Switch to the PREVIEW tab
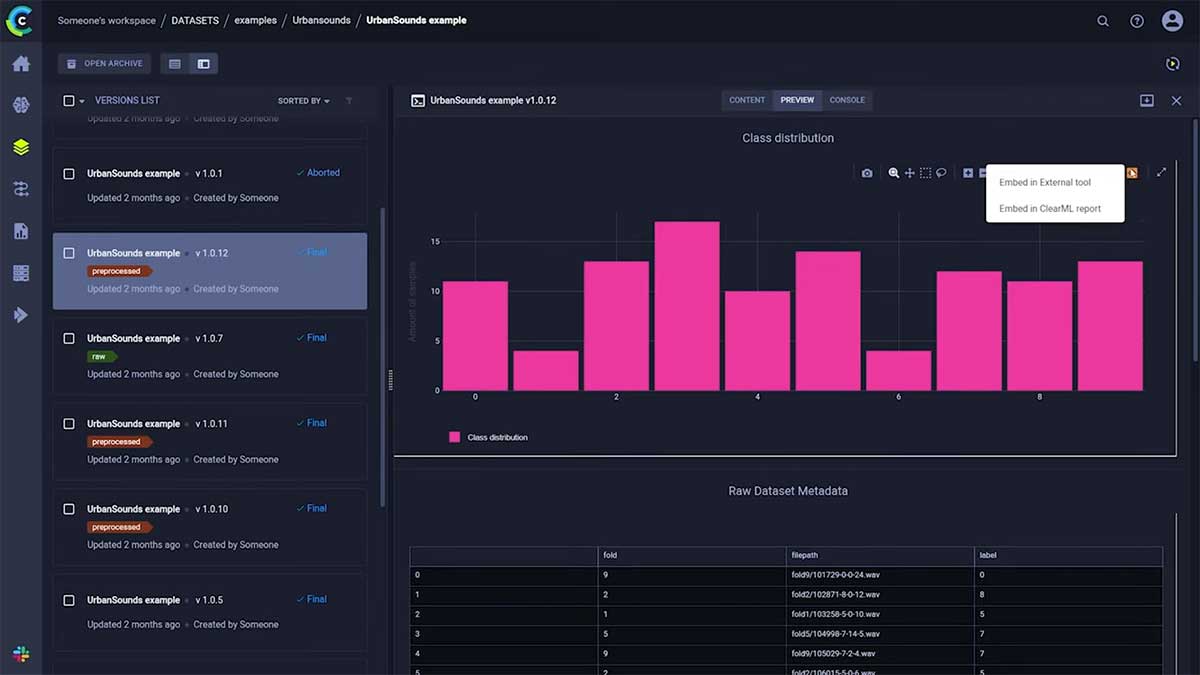Viewport: 1200px width, 675px height. pos(797,100)
